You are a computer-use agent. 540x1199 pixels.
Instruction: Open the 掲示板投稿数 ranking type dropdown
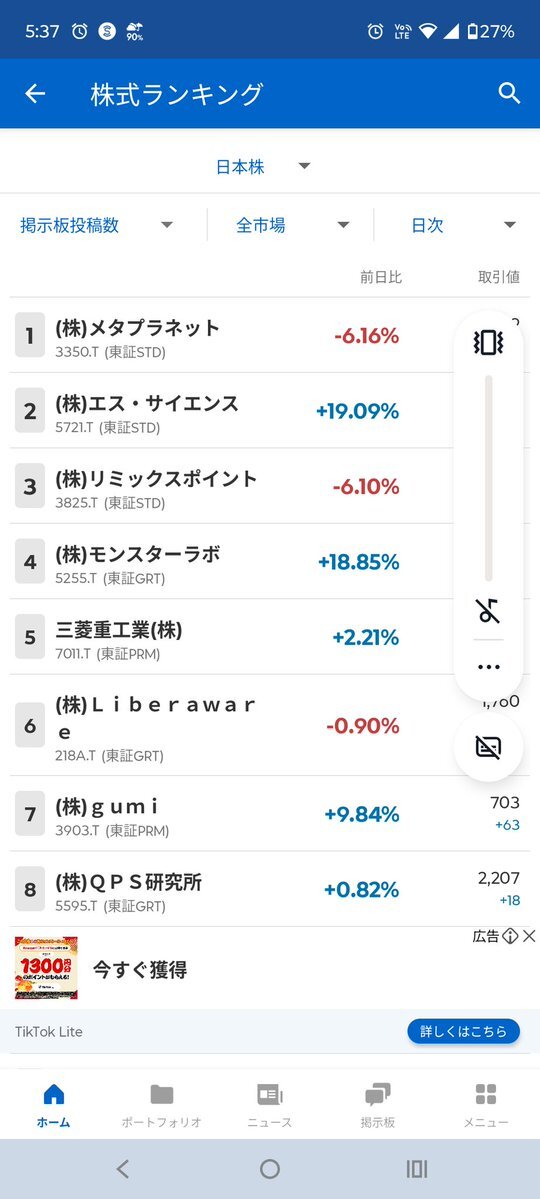point(97,226)
